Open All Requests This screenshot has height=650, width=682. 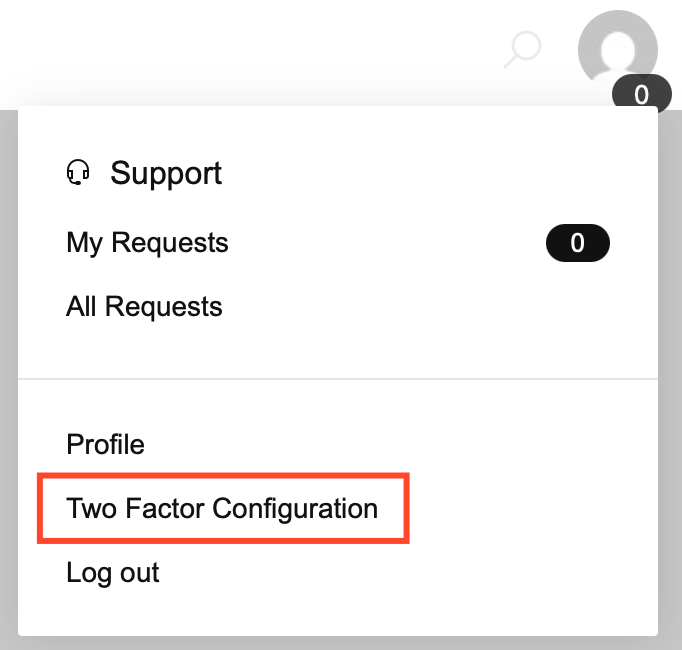click(144, 307)
